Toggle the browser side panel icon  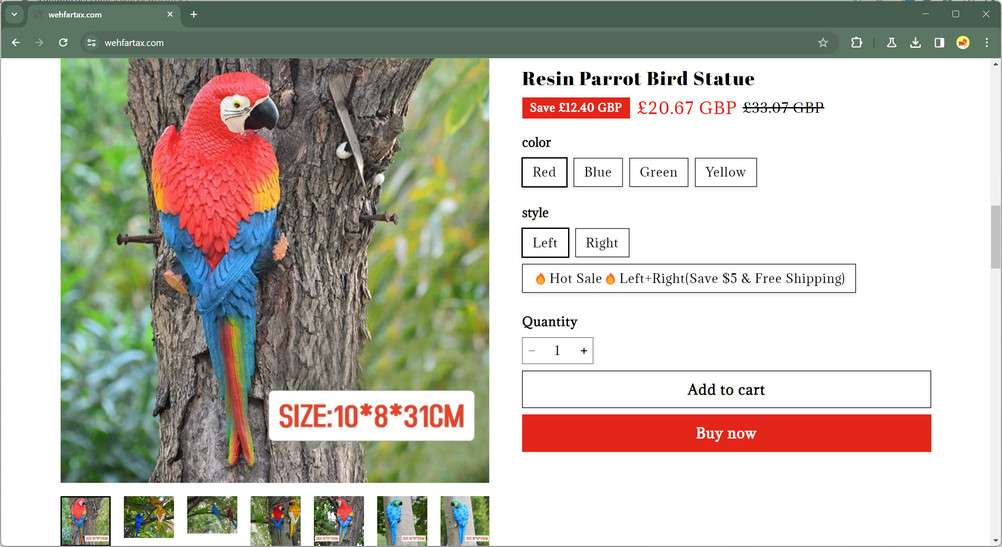coord(939,42)
